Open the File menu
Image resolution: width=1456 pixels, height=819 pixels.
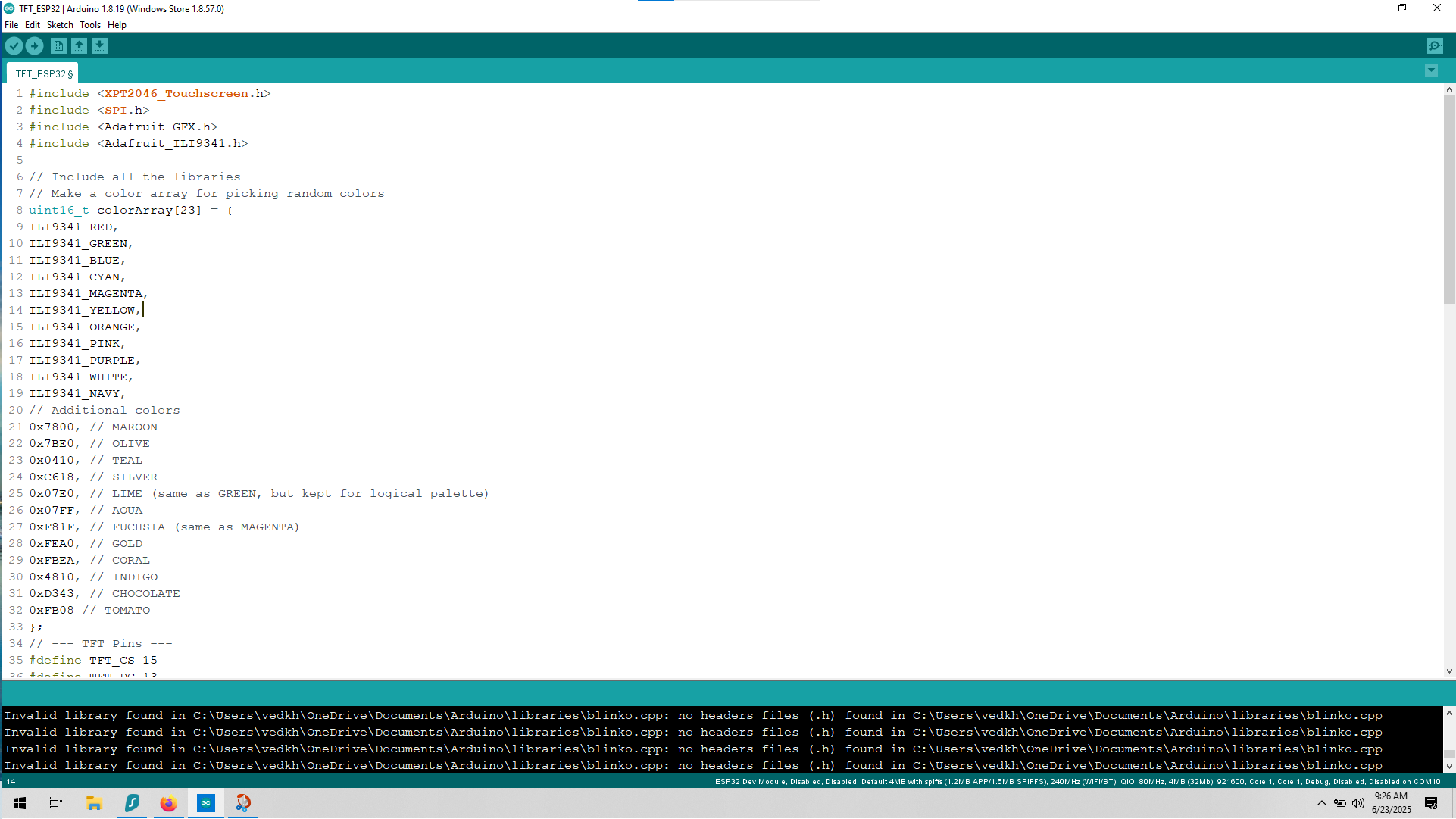pos(11,25)
